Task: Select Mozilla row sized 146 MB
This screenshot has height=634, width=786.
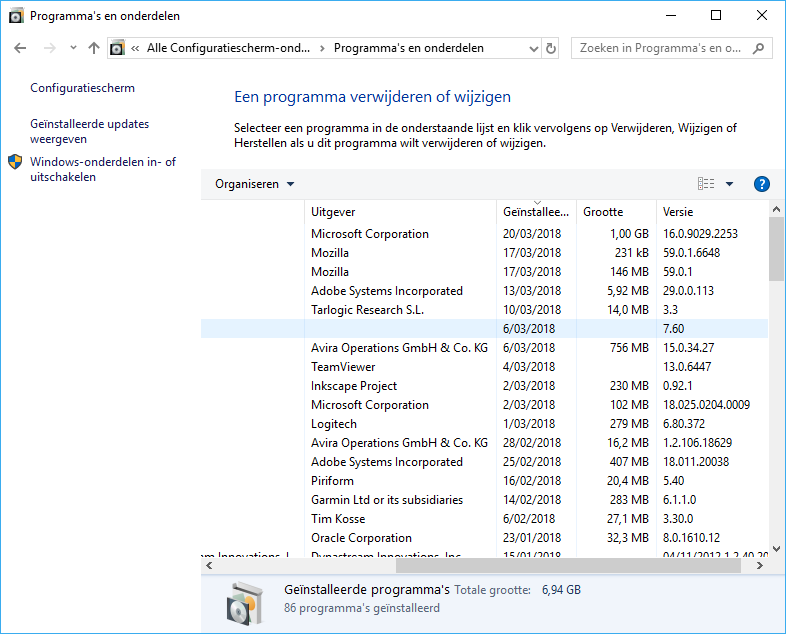Action: (x=484, y=272)
